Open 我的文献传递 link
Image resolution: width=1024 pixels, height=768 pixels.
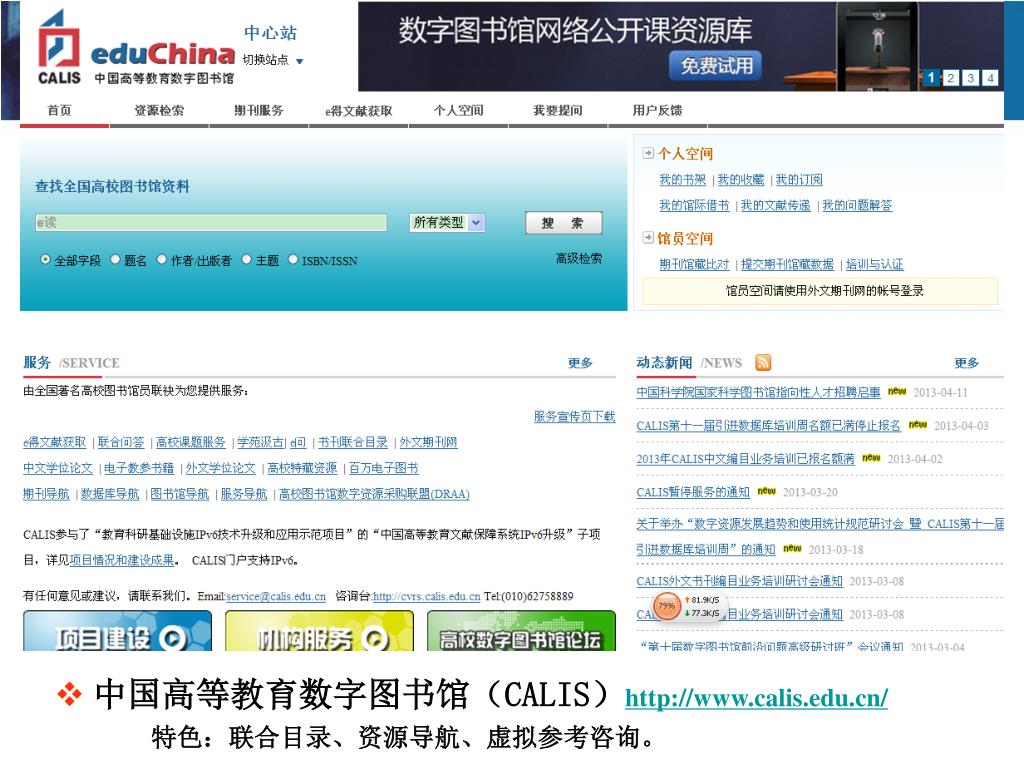[x=775, y=205]
